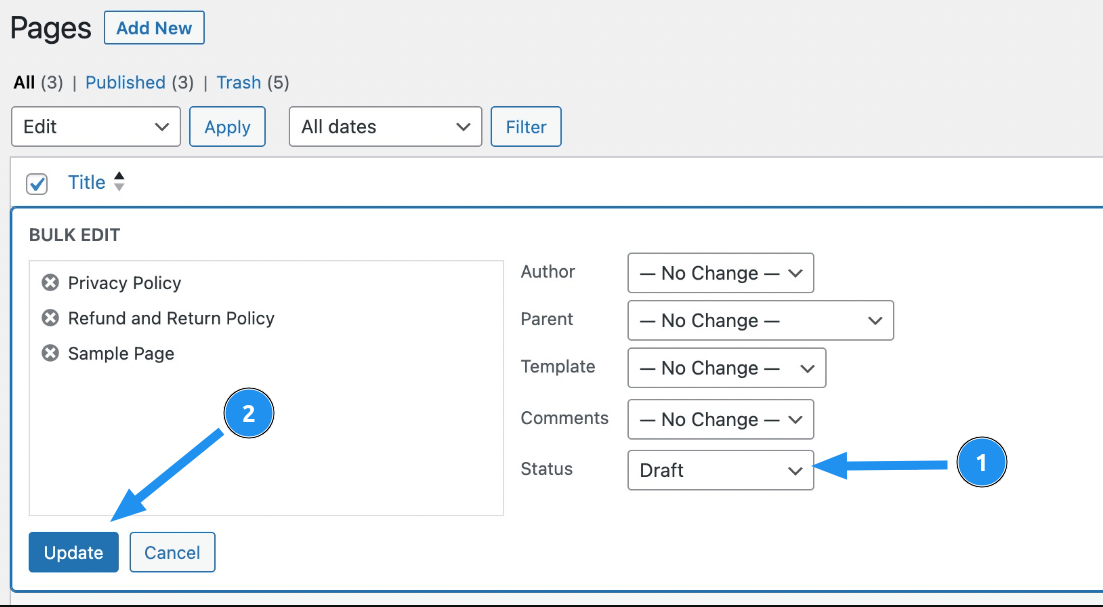The height and width of the screenshot is (607, 1103).
Task: Uncheck the select-all pages checkbox
Action: (37, 184)
